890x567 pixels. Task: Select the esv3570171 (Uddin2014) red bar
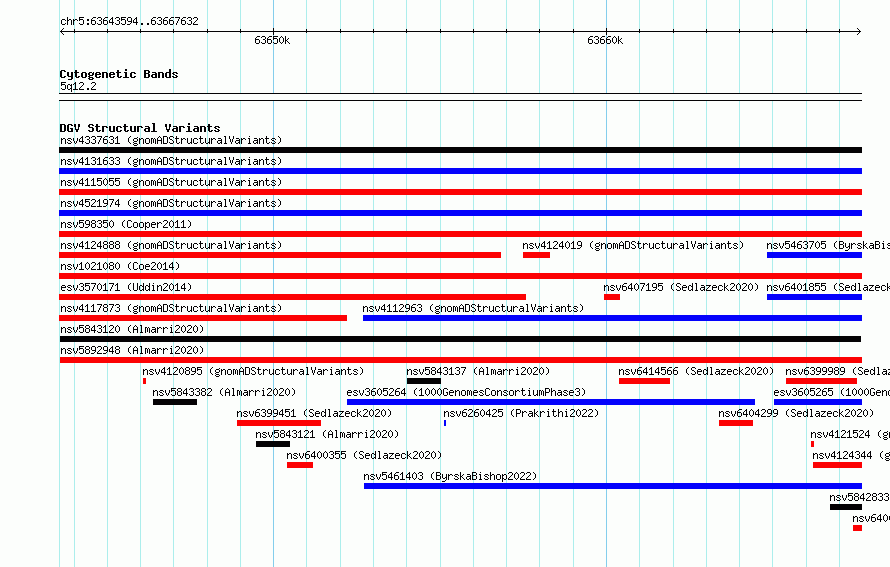click(292, 297)
